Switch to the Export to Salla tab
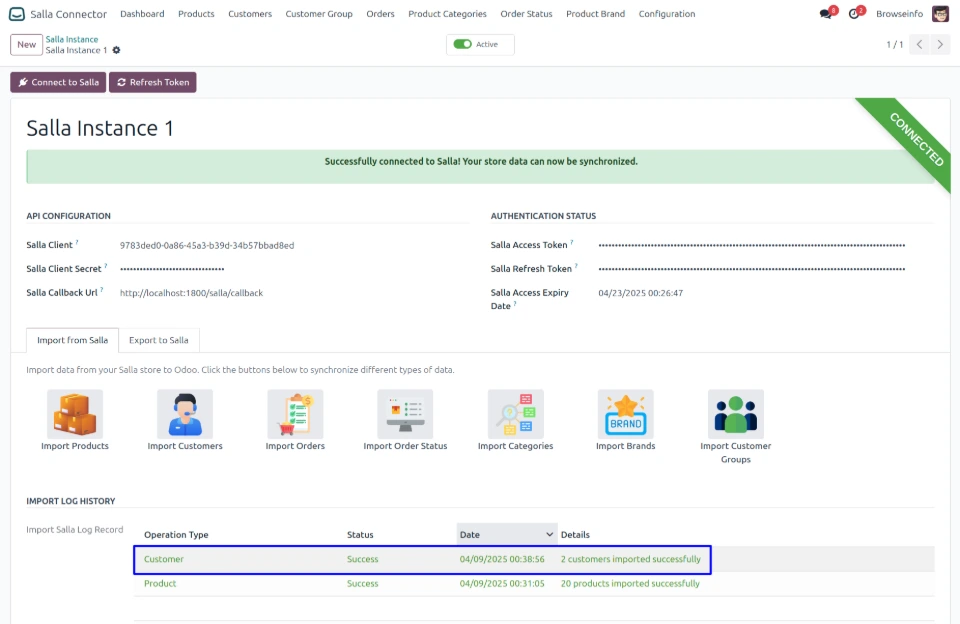Image resolution: width=960 pixels, height=624 pixels. point(158,340)
